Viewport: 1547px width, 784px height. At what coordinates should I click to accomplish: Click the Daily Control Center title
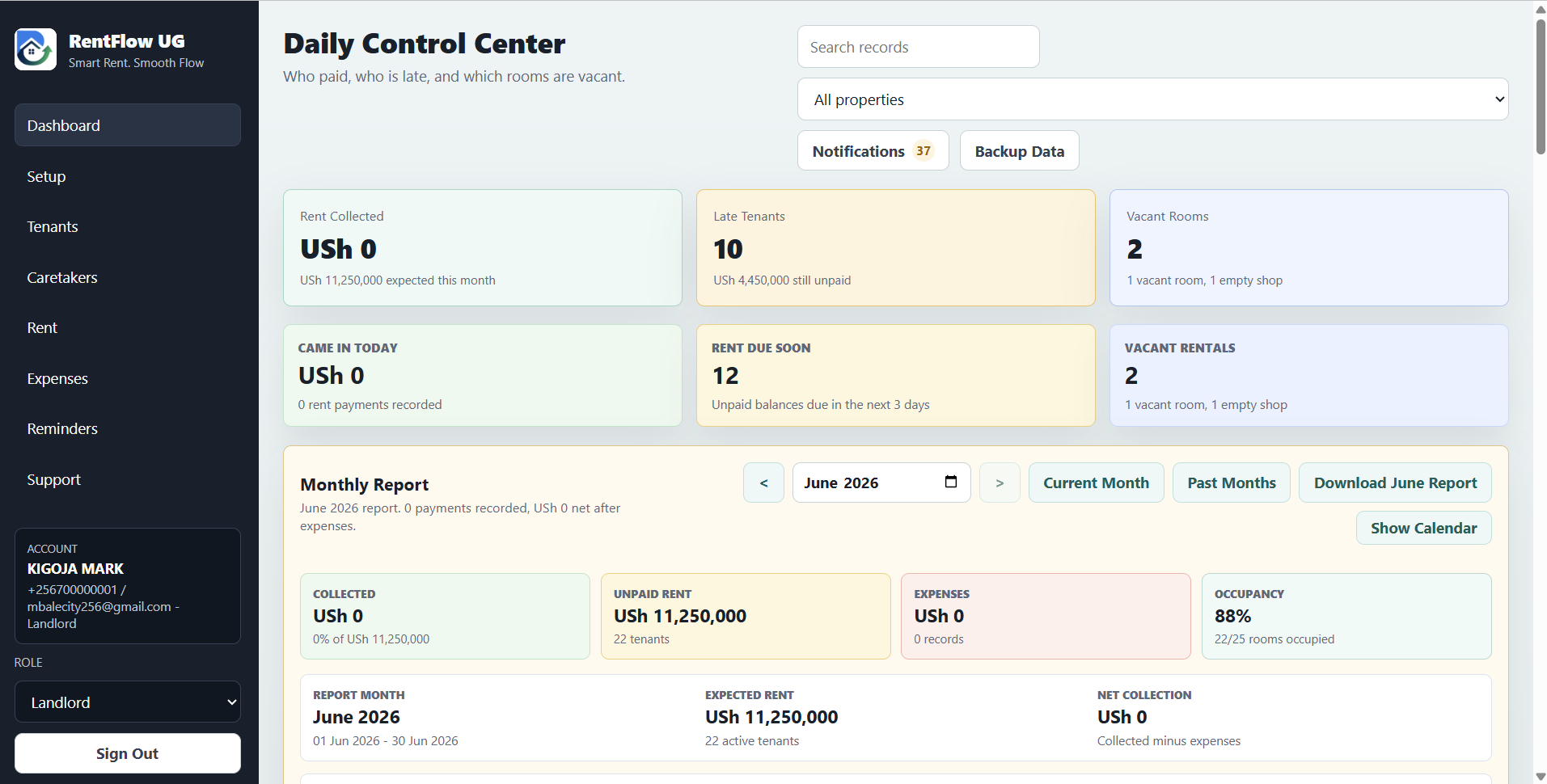425,44
